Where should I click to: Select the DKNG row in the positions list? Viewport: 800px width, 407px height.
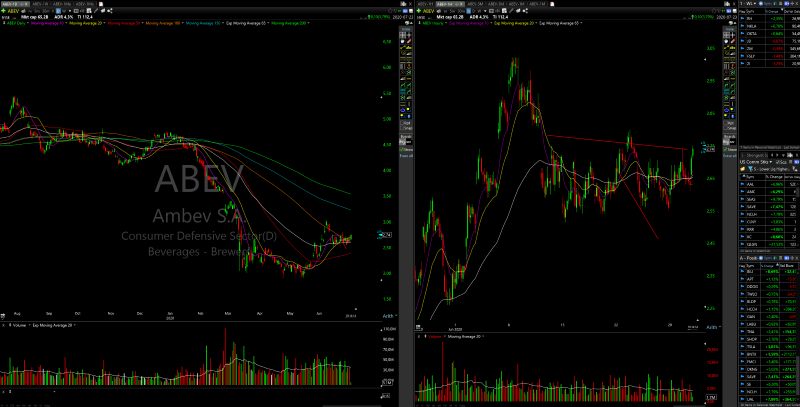pos(767,369)
